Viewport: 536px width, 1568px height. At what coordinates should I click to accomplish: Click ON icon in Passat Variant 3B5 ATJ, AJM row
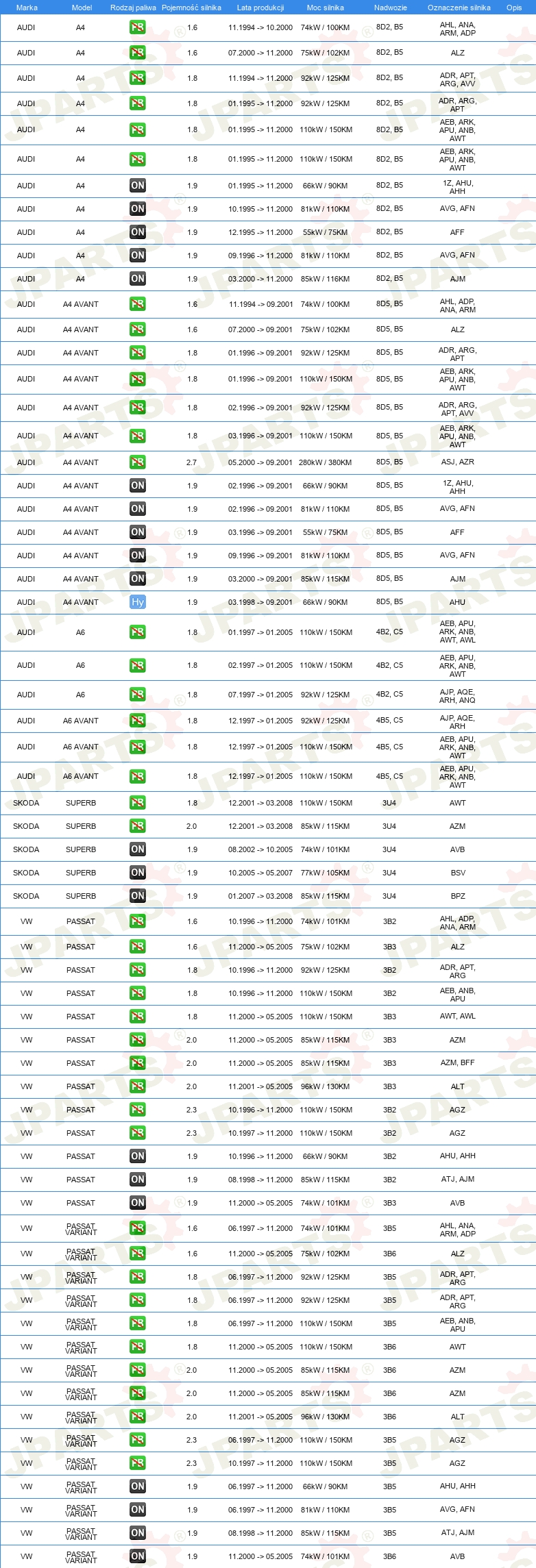(138, 1533)
